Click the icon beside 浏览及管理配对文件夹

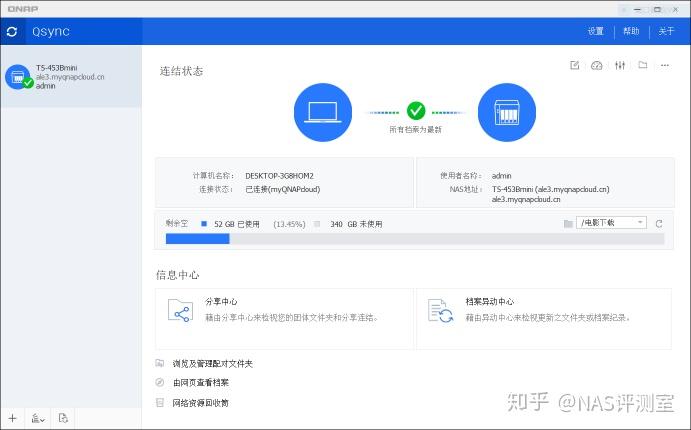point(160,363)
